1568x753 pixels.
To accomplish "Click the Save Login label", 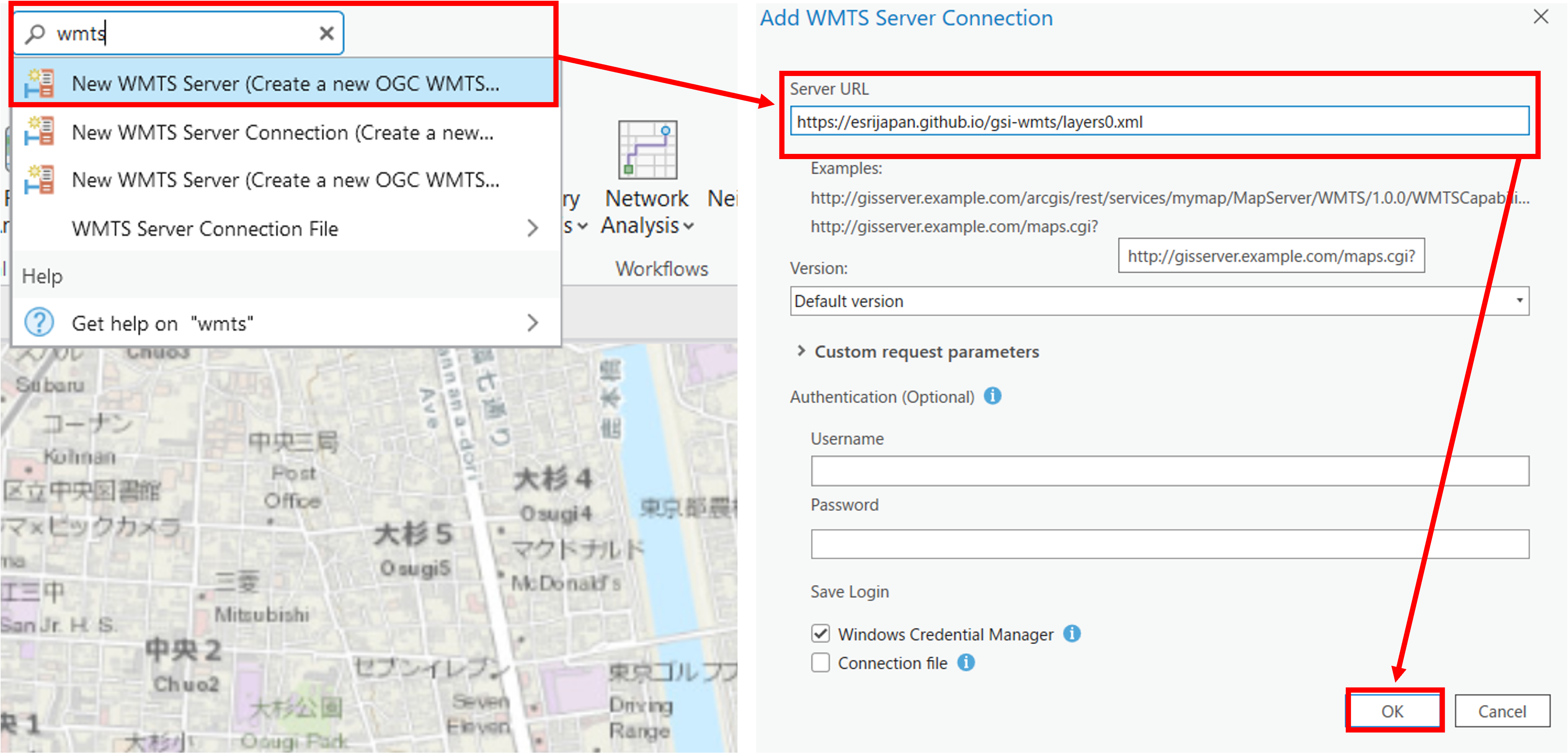I will click(x=849, y=592).
